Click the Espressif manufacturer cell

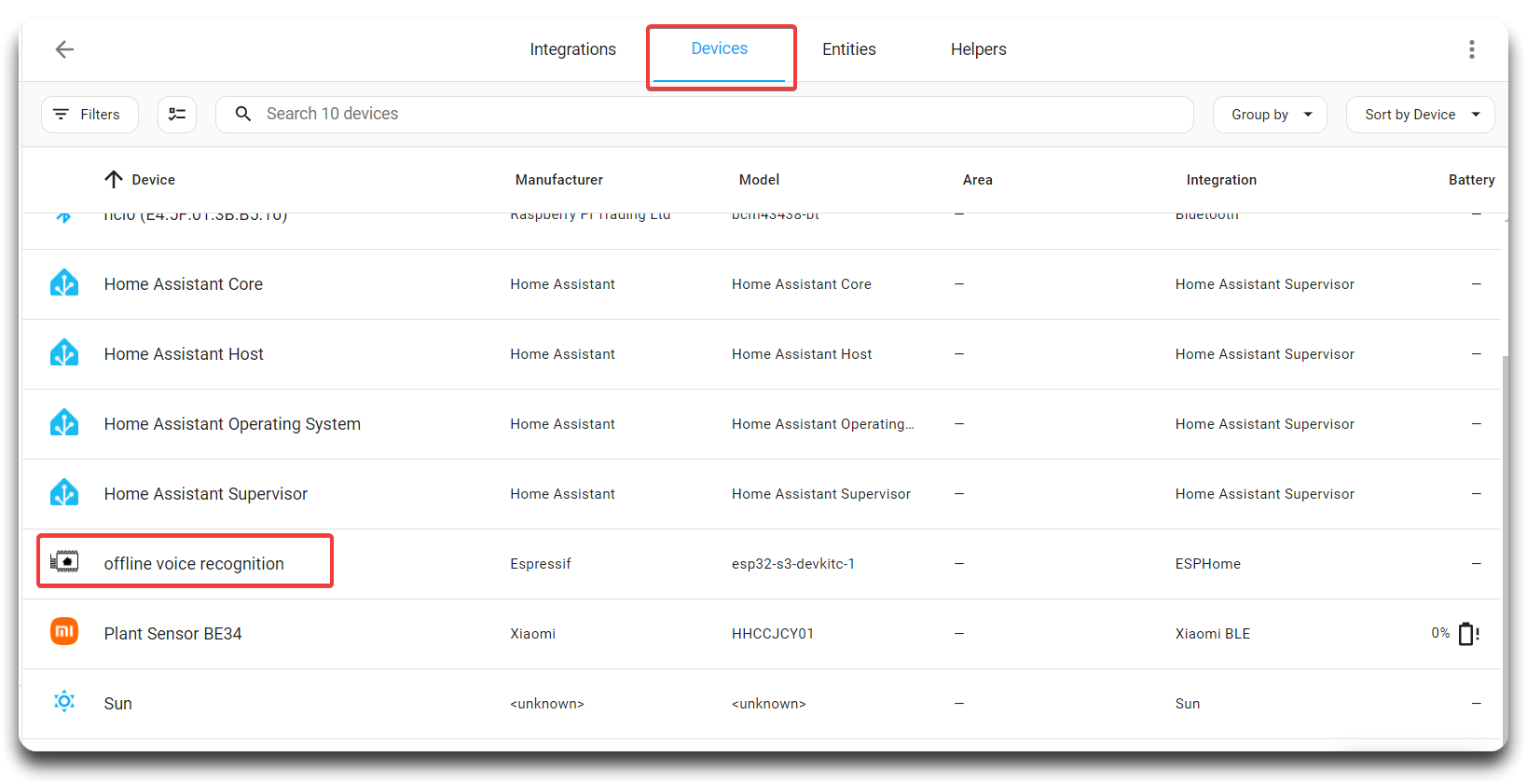[540, 564]
